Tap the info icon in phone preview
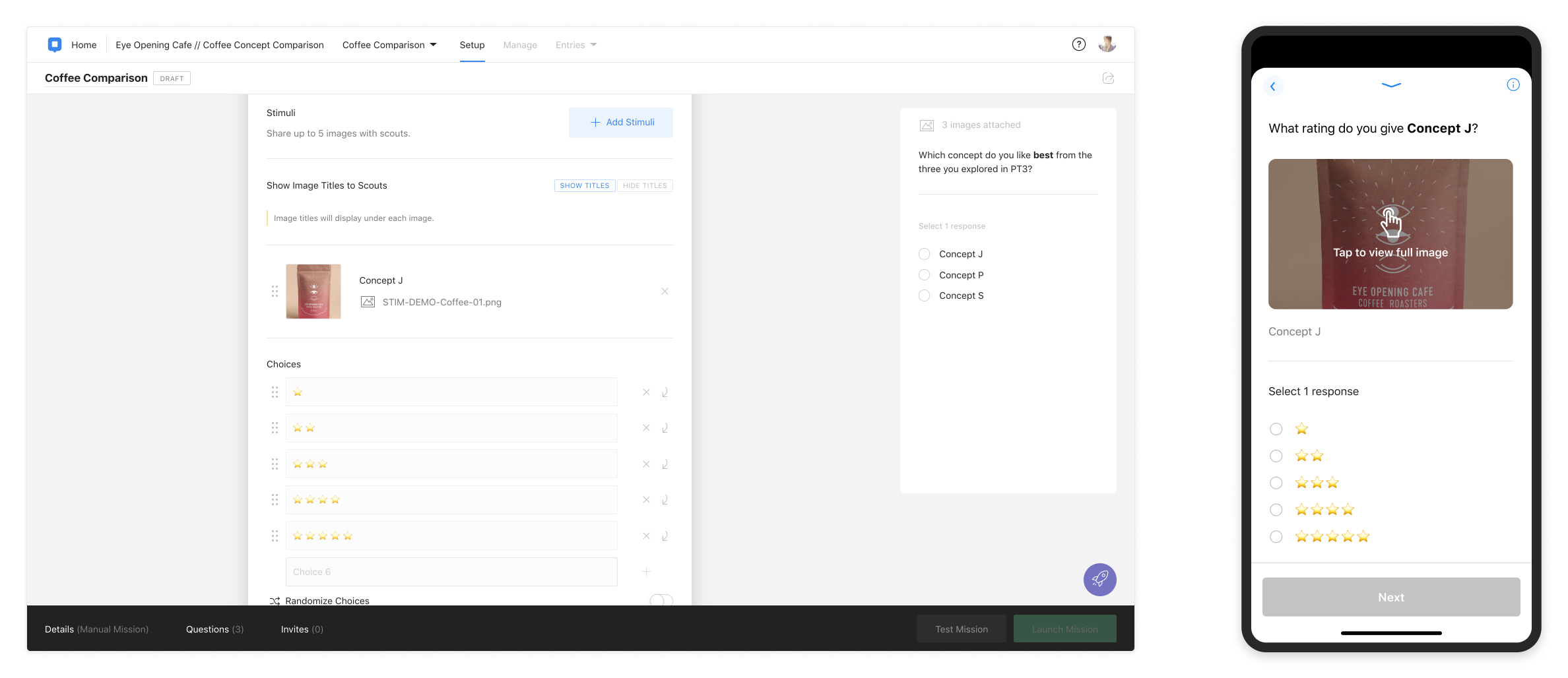The image size is (1568, 678). (x=1513, y=84)
